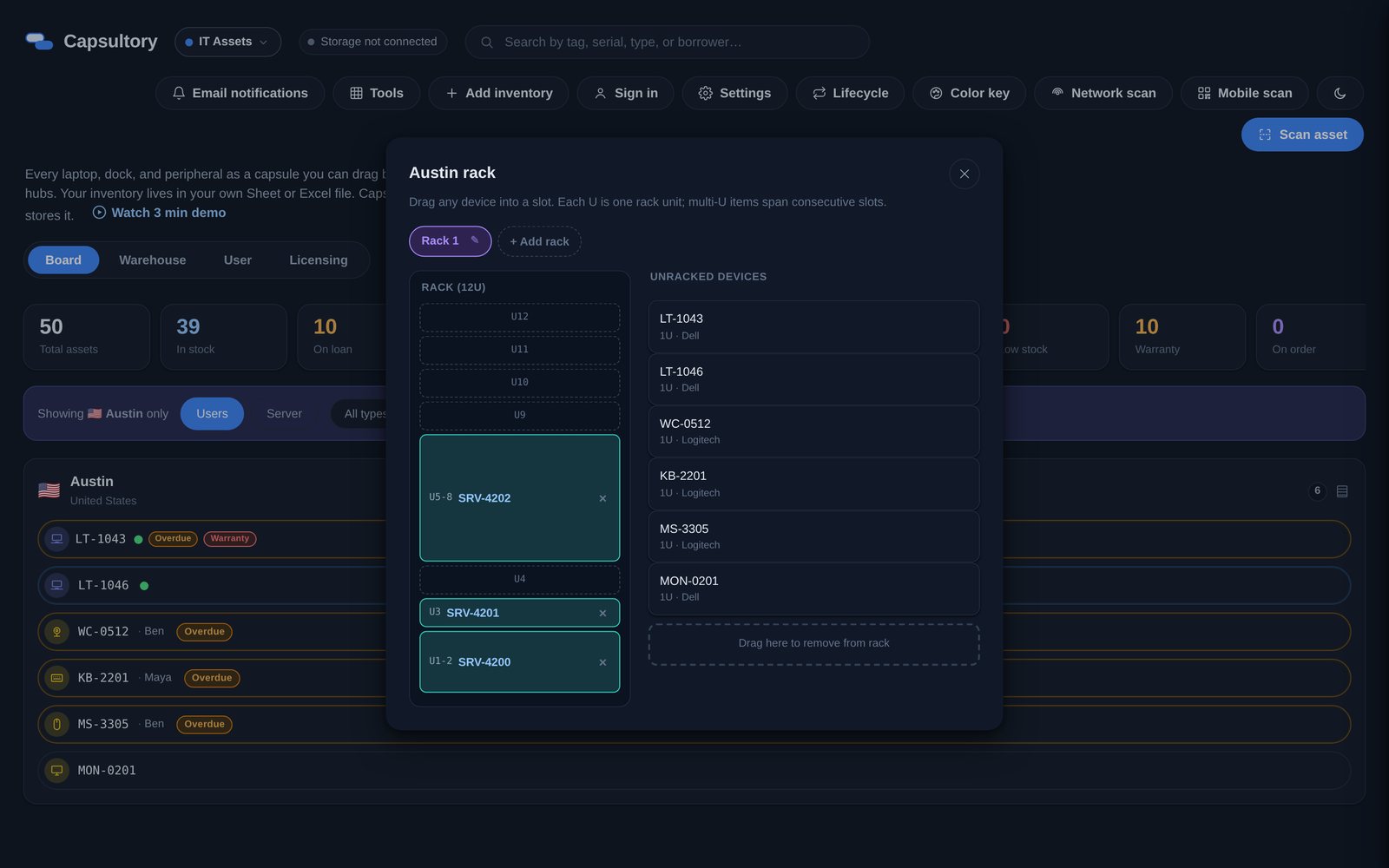
Task: Click the mouse icon on MS-3305 row
Action: coord(56,724)
